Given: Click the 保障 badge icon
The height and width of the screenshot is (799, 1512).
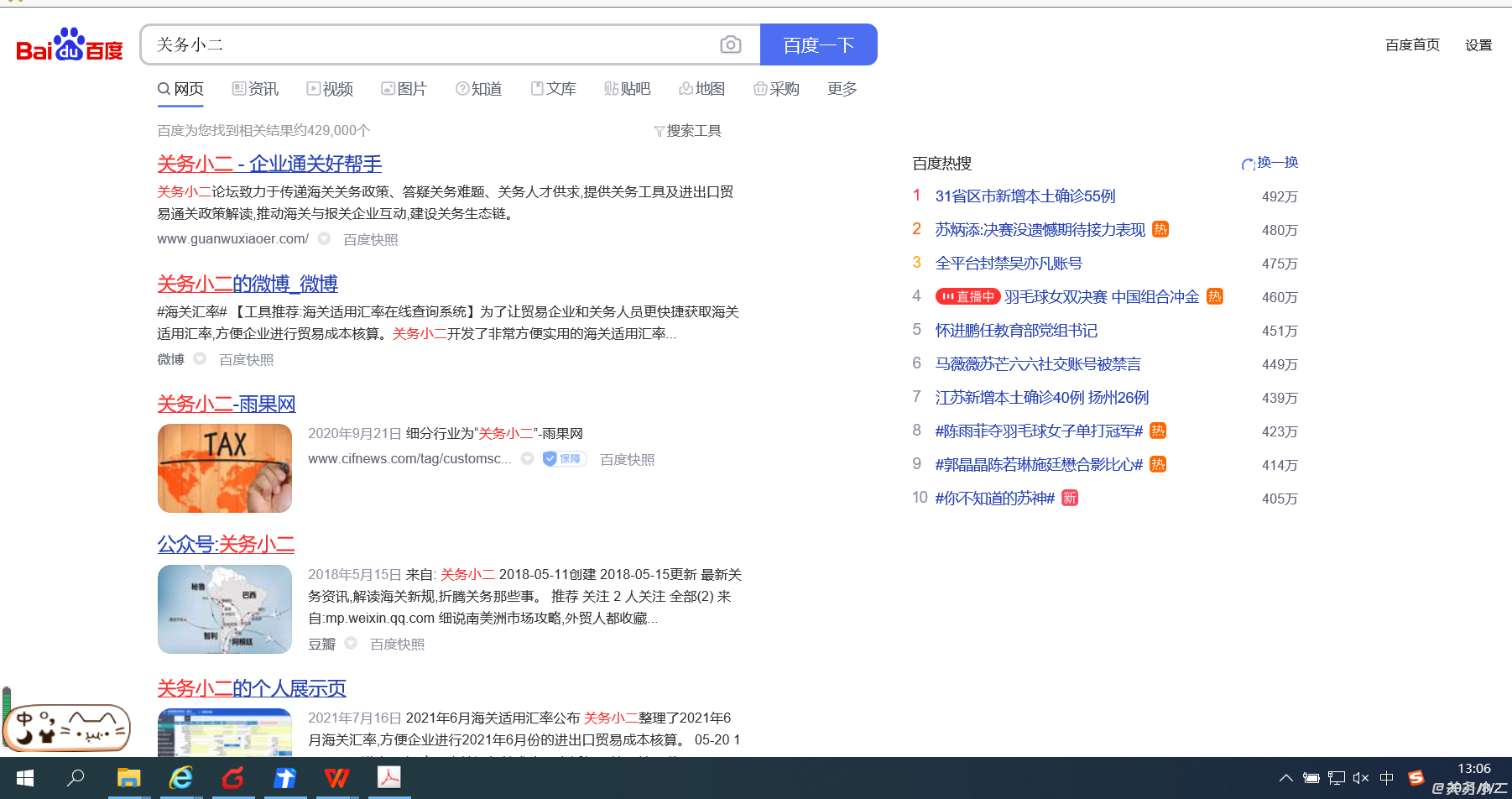Looking at the screenshot, I should (x=564, y=458).
